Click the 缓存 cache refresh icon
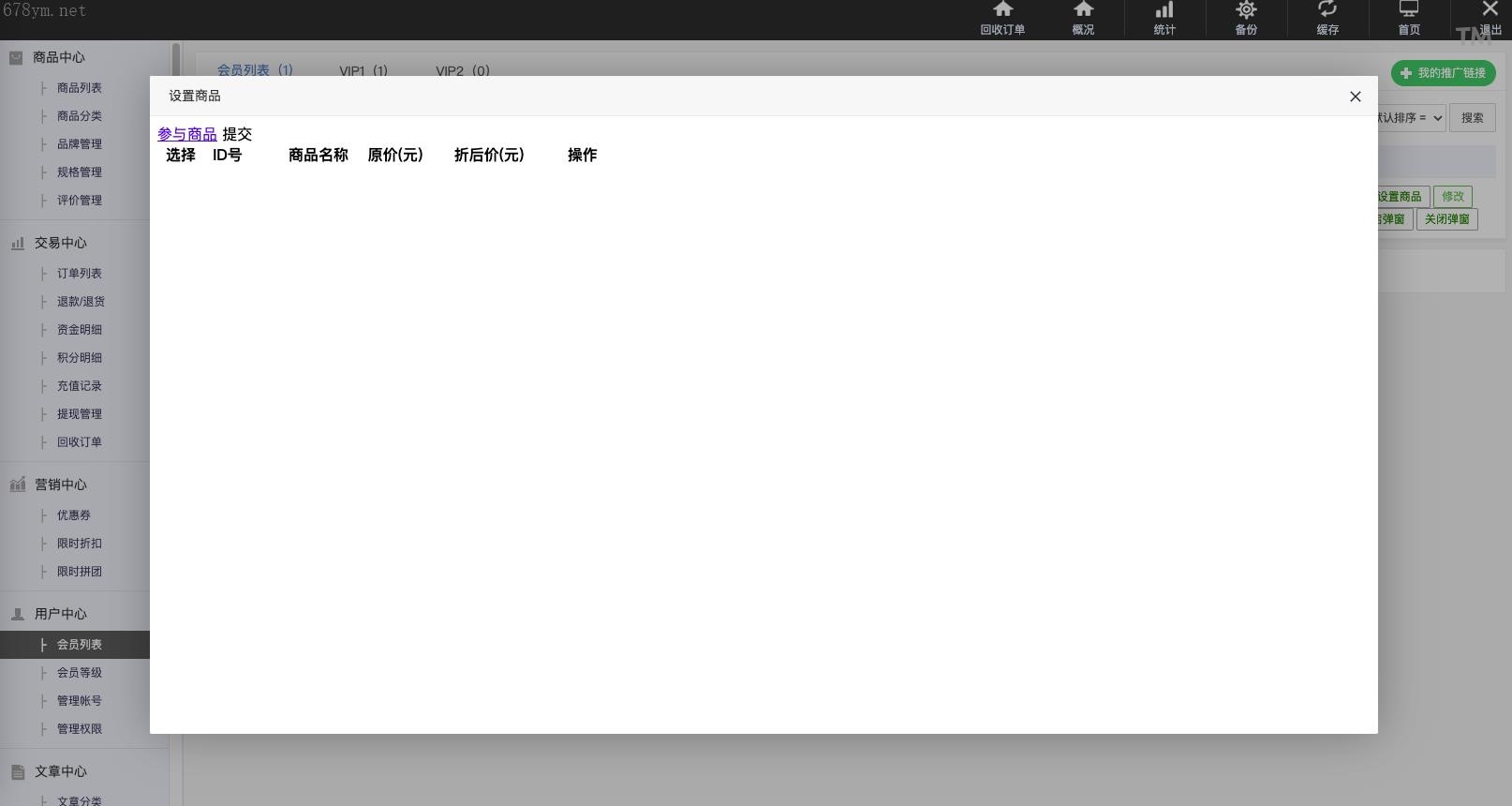The image size is (1512, 806). point(1327,11)
